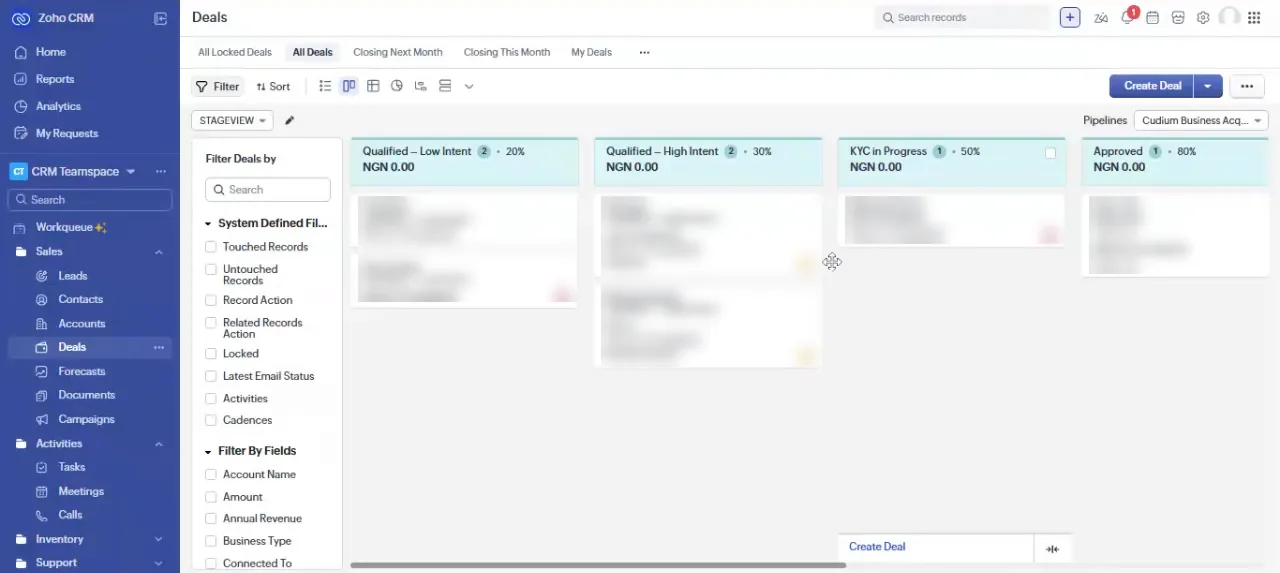Switch to Closing This Month tab
This screenshot has width=1280, height=573.
[x=507, y=52]
